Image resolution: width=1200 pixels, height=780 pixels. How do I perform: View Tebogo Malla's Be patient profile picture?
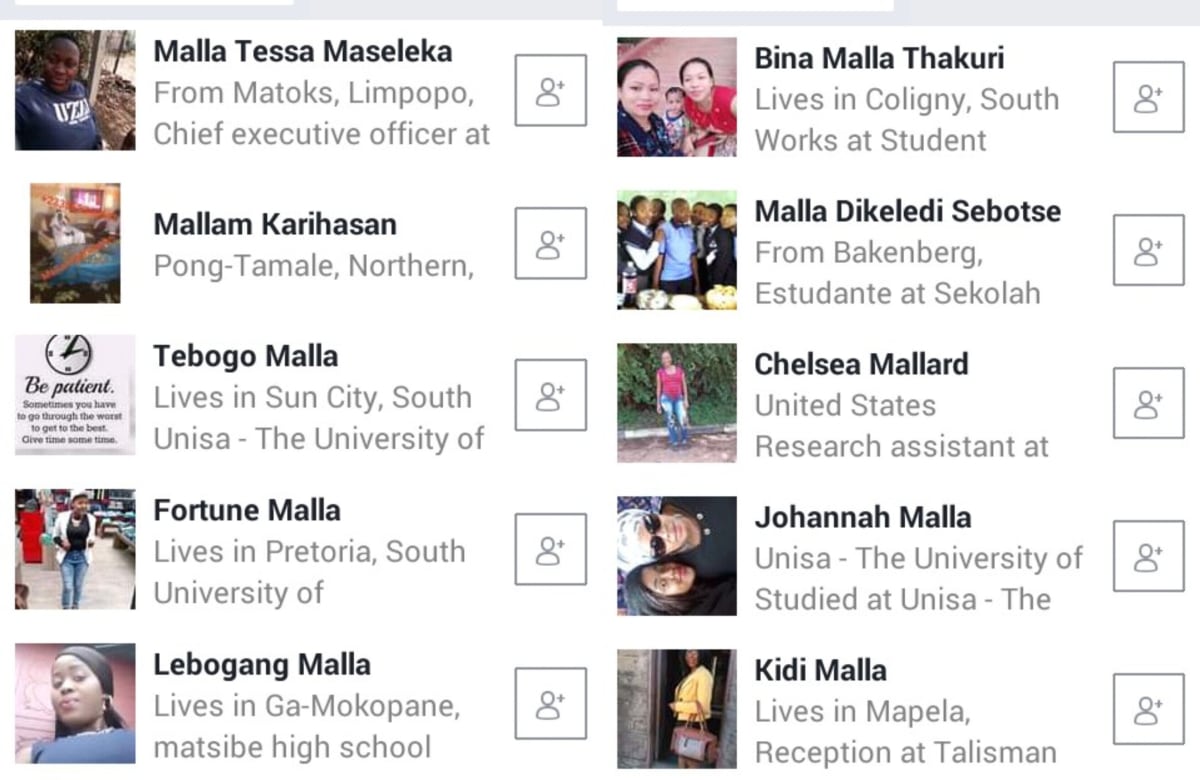pos(75,395)
